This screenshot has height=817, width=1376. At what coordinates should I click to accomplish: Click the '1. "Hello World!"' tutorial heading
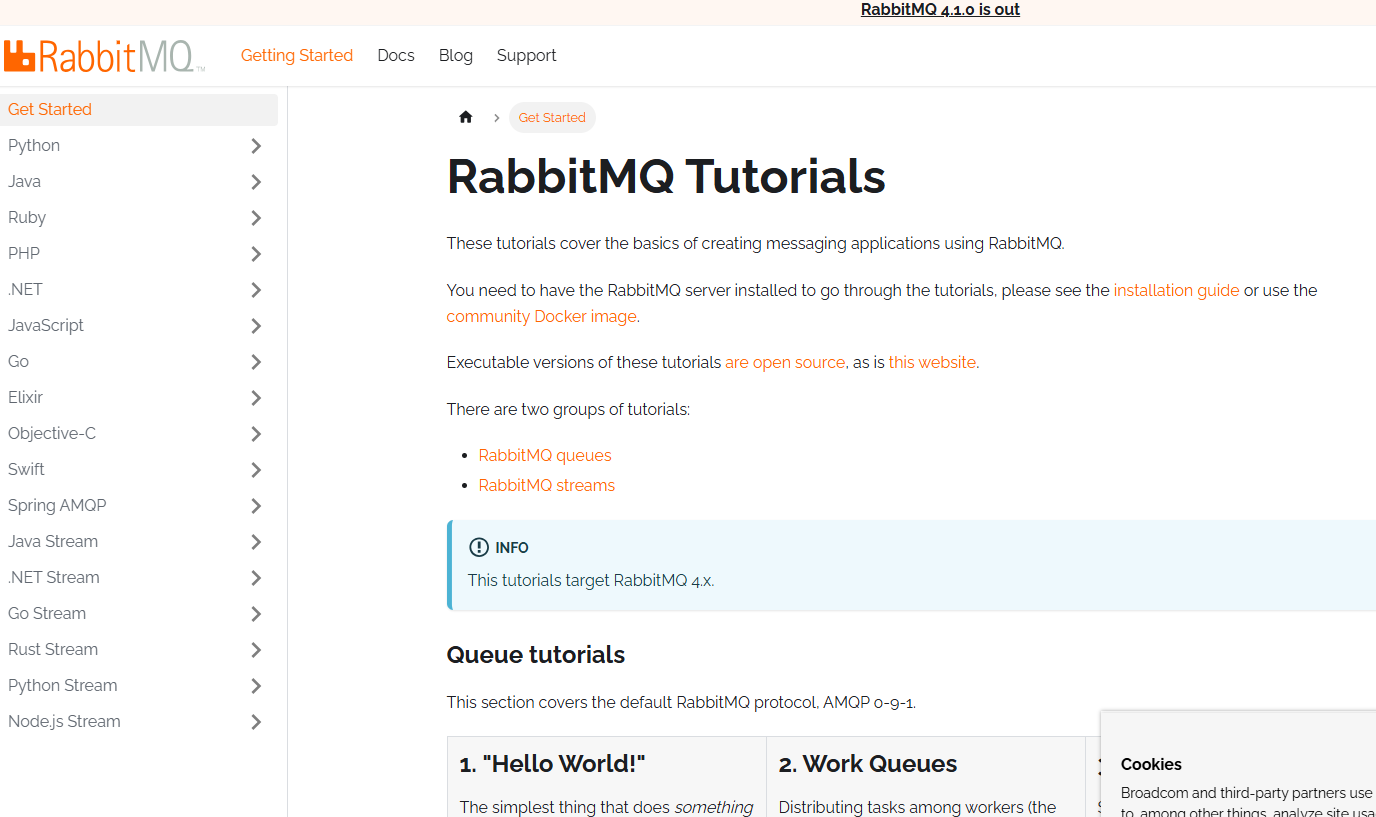point(552,764)
